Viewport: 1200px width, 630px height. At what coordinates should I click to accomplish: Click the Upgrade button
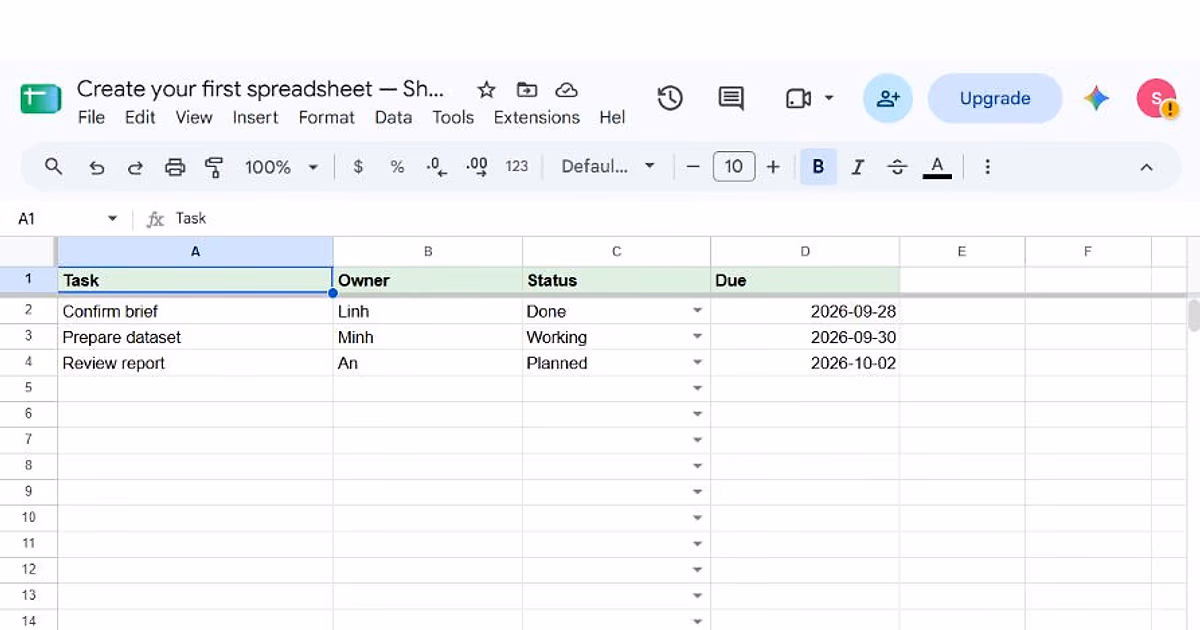(x=995, y=98)
